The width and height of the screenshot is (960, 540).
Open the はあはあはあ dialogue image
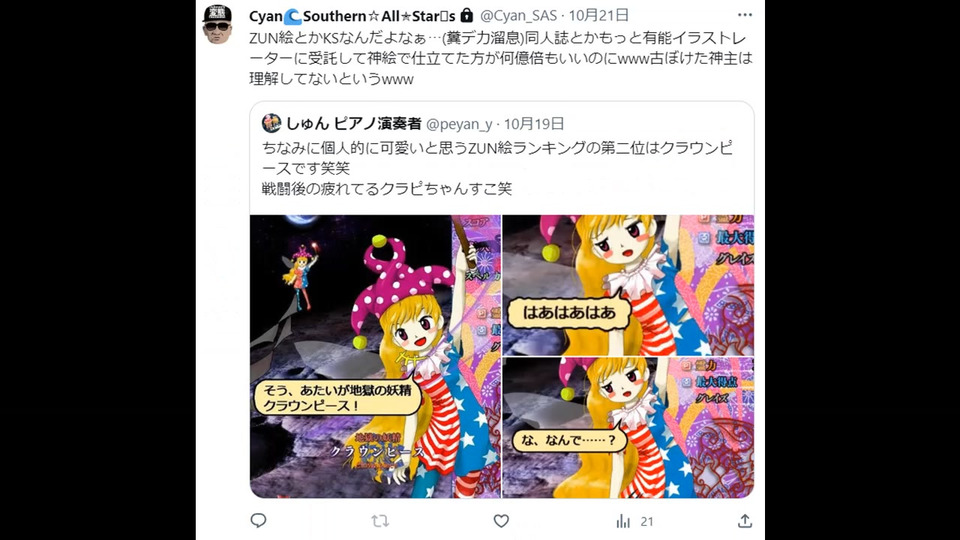[x=628, y=285]
